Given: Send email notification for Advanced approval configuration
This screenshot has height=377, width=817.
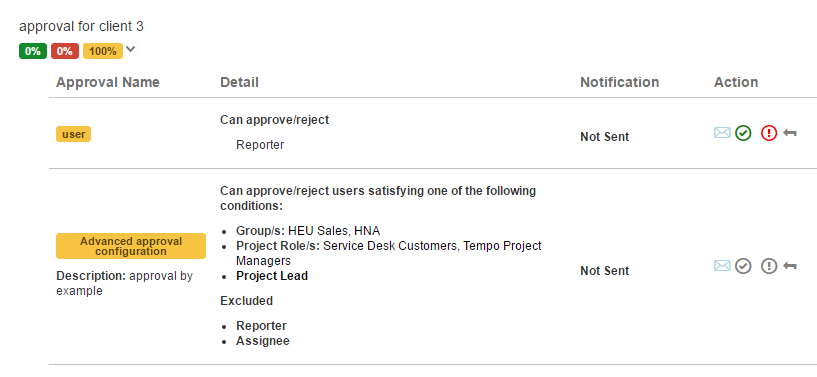Looking at the screenshot, I should click(x=722, y=266).
